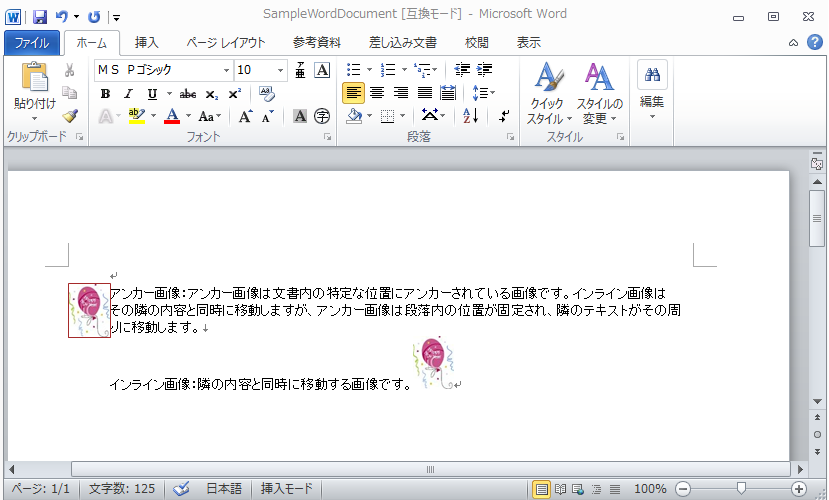Click the Save icon in quick access toolbar
The width and height of the screenshot is (829, 500).
point(40,16)
